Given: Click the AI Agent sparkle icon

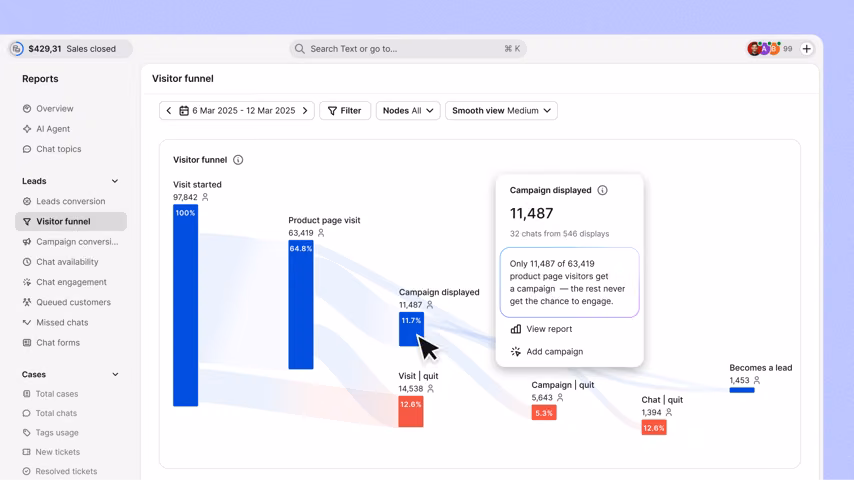Looking at the screenshot, I should 27,129.
